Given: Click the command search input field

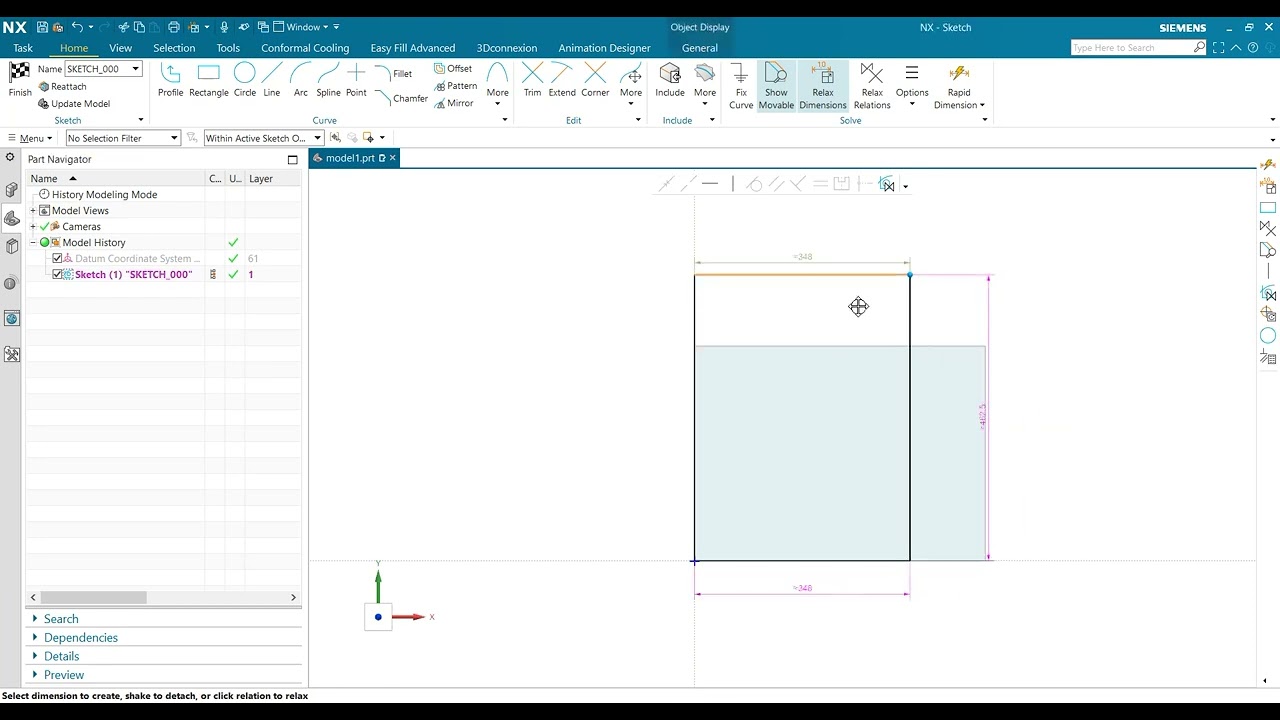Looking at the screenshot, I should point(1131,48).
